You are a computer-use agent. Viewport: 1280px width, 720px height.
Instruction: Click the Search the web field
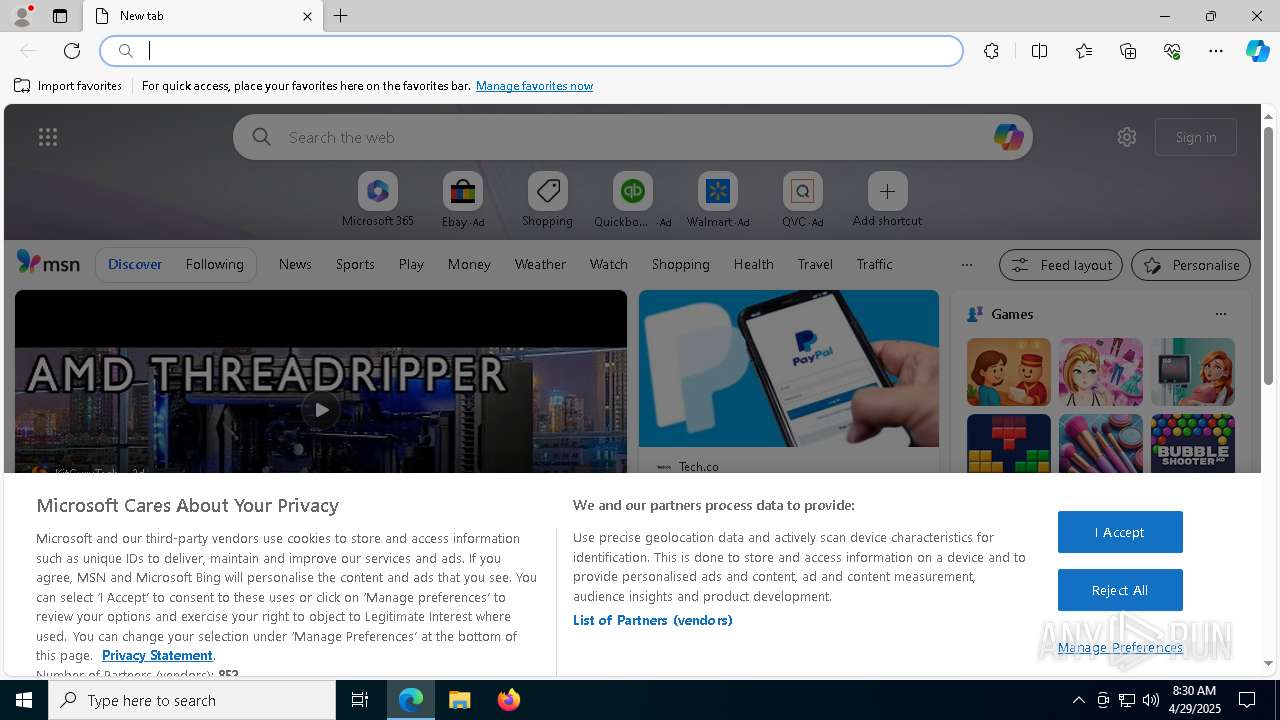pos(632,137)
